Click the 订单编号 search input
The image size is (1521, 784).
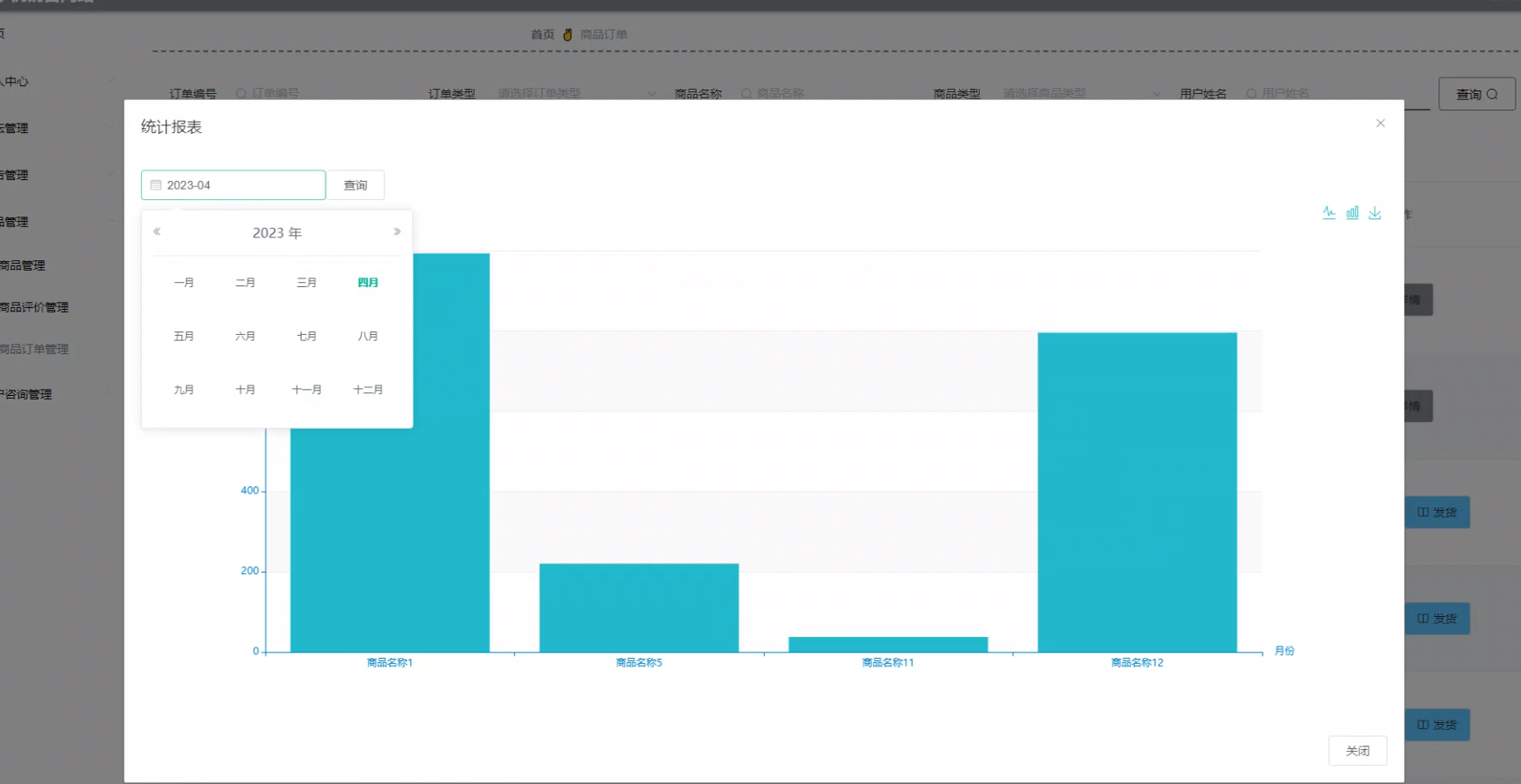(318, 93)
